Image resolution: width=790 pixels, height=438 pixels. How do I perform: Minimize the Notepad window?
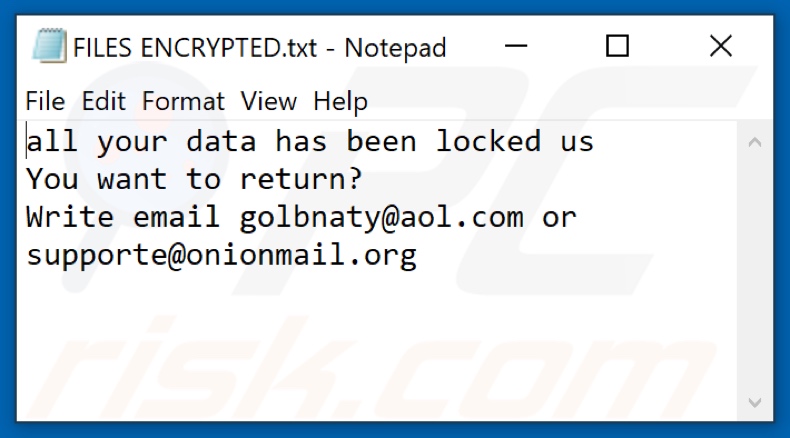pos(517,47)
